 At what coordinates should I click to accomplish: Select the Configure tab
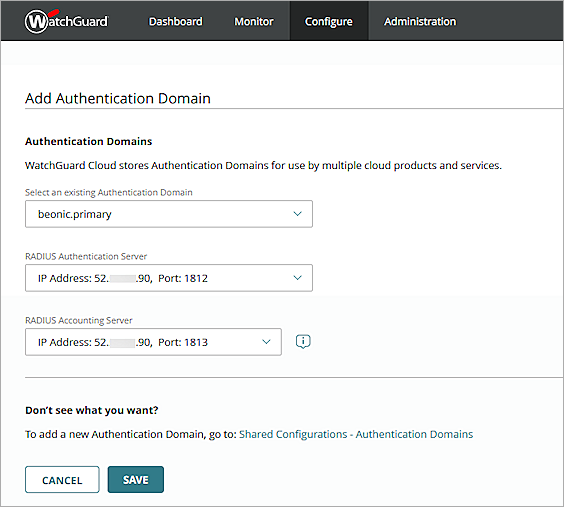coord(329,21)
